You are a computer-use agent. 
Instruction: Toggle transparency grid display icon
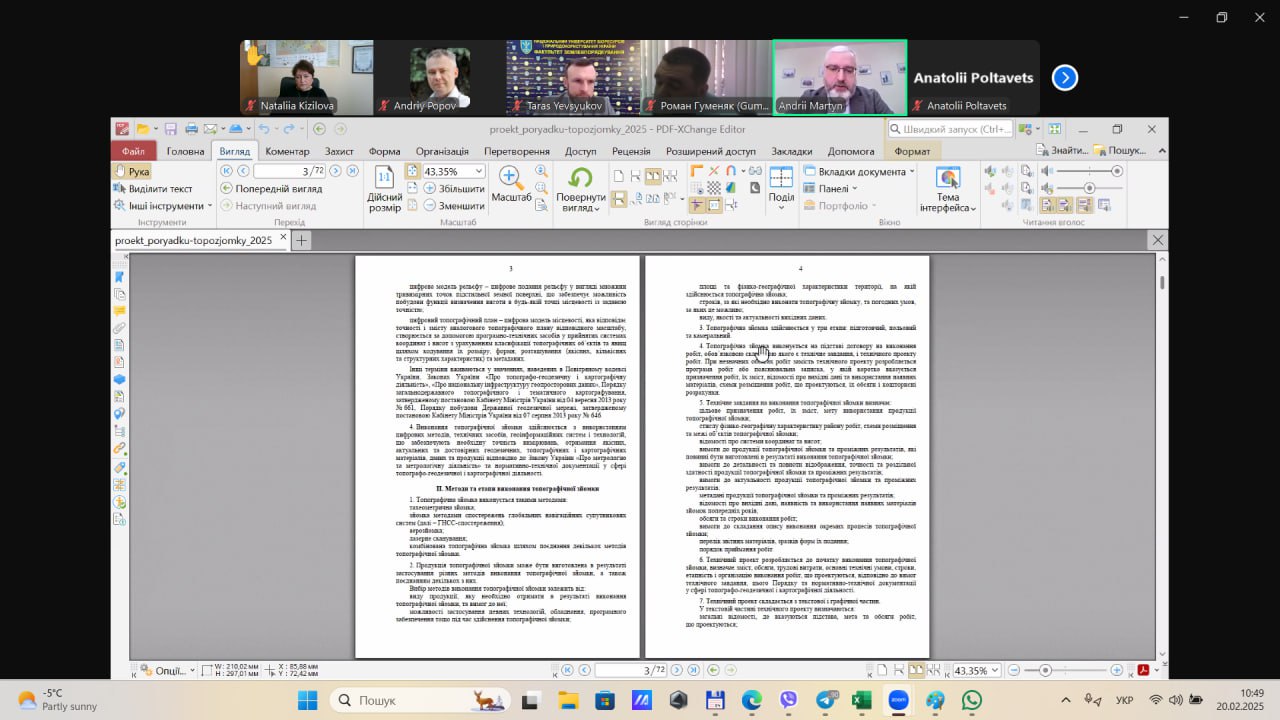(713, 187)
